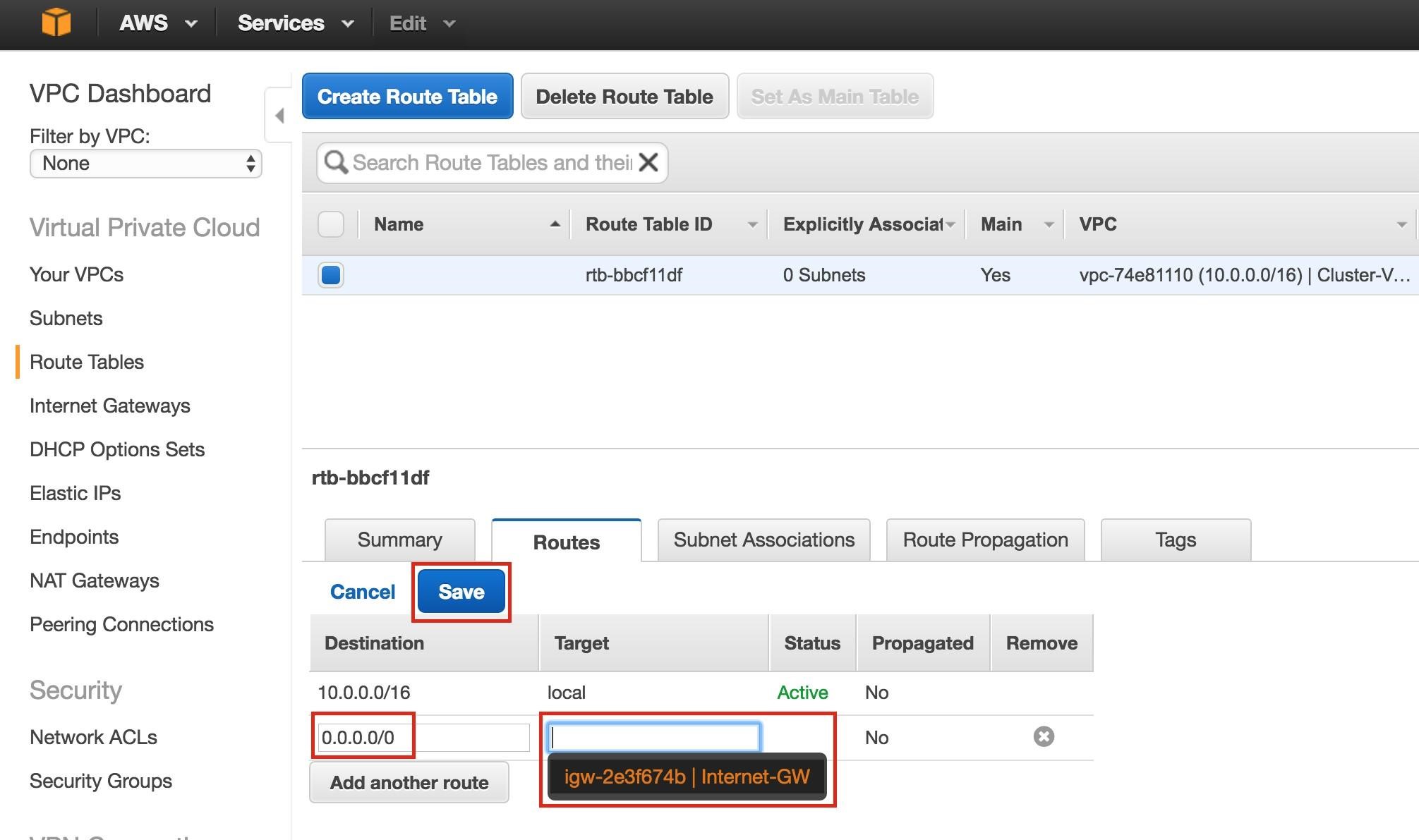The width and height of the screenshot is (1419, 840).
Task: Toggle the select-all checkbox in table header
Action: click(331, 224)
